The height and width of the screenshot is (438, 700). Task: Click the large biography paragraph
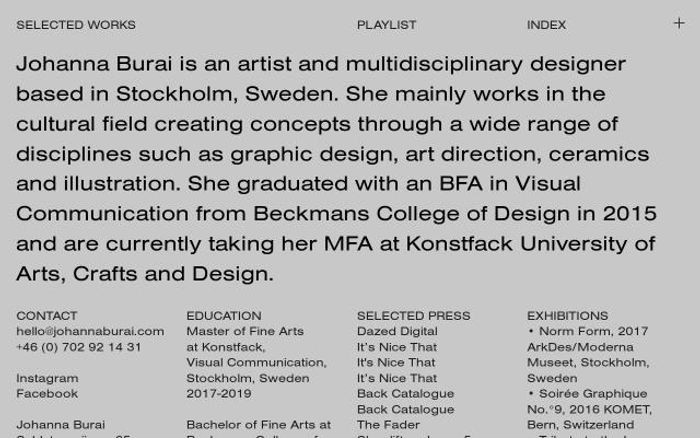tap(336, 168)
